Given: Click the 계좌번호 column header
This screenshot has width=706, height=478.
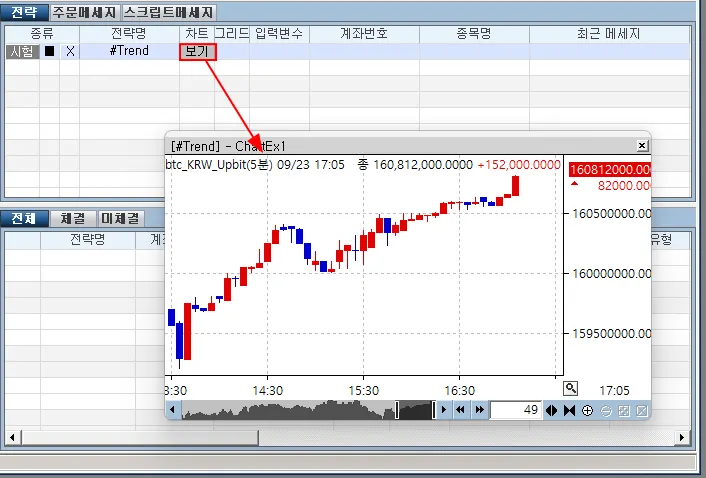Looking at the screenshot, I should (x=364, y=34).
